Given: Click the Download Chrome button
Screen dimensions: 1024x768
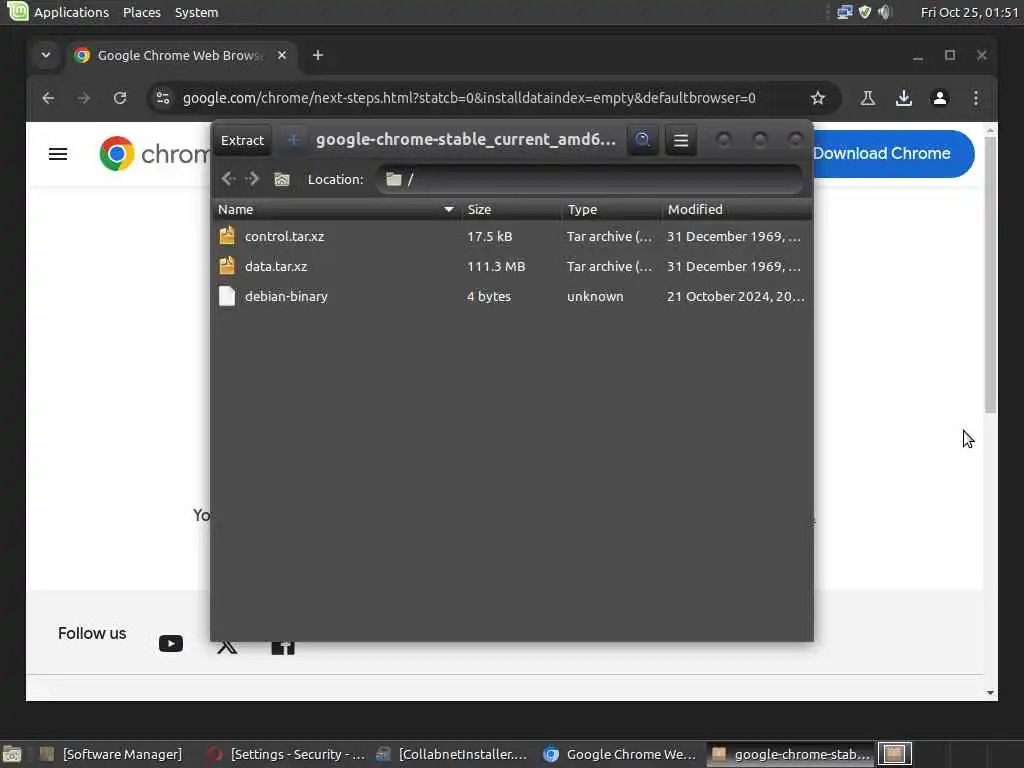Looking at the screenshot, I should click(893, 153).
